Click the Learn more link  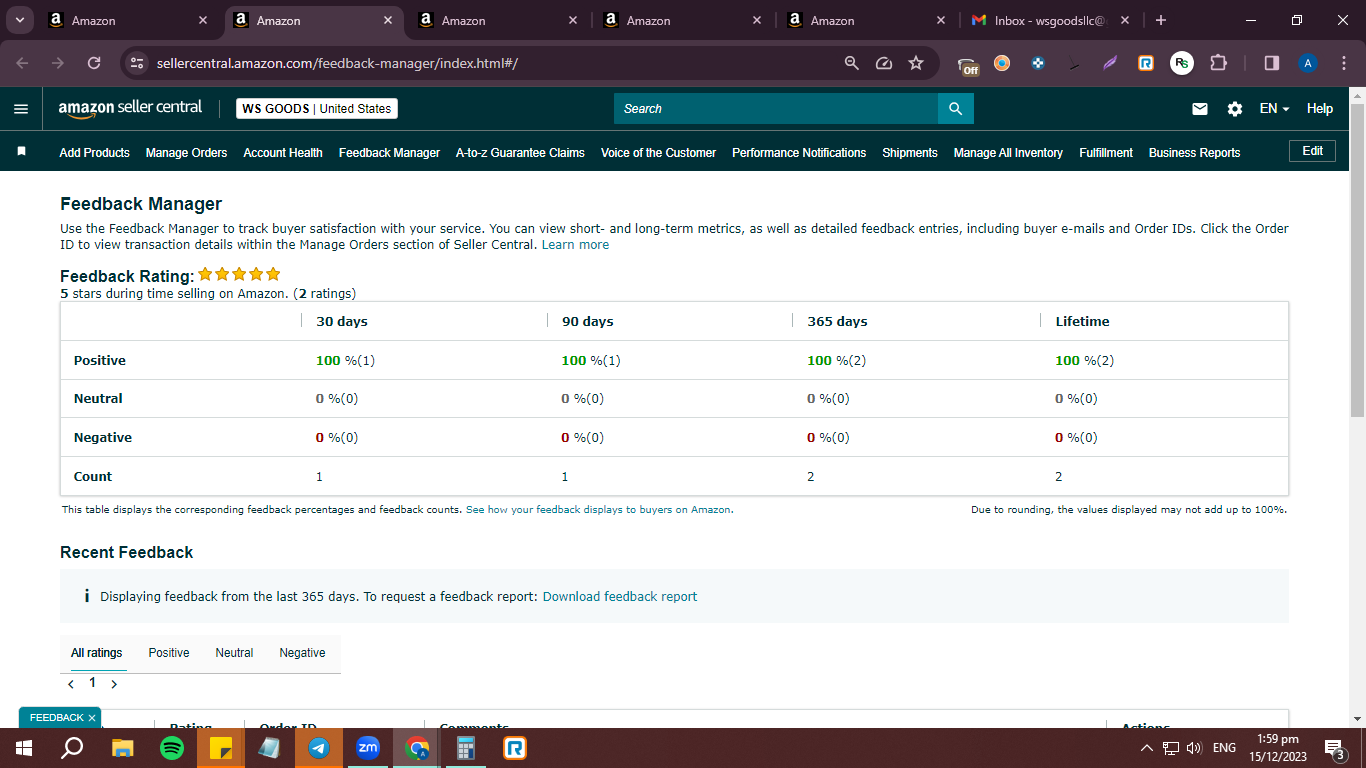click(575, 245)
